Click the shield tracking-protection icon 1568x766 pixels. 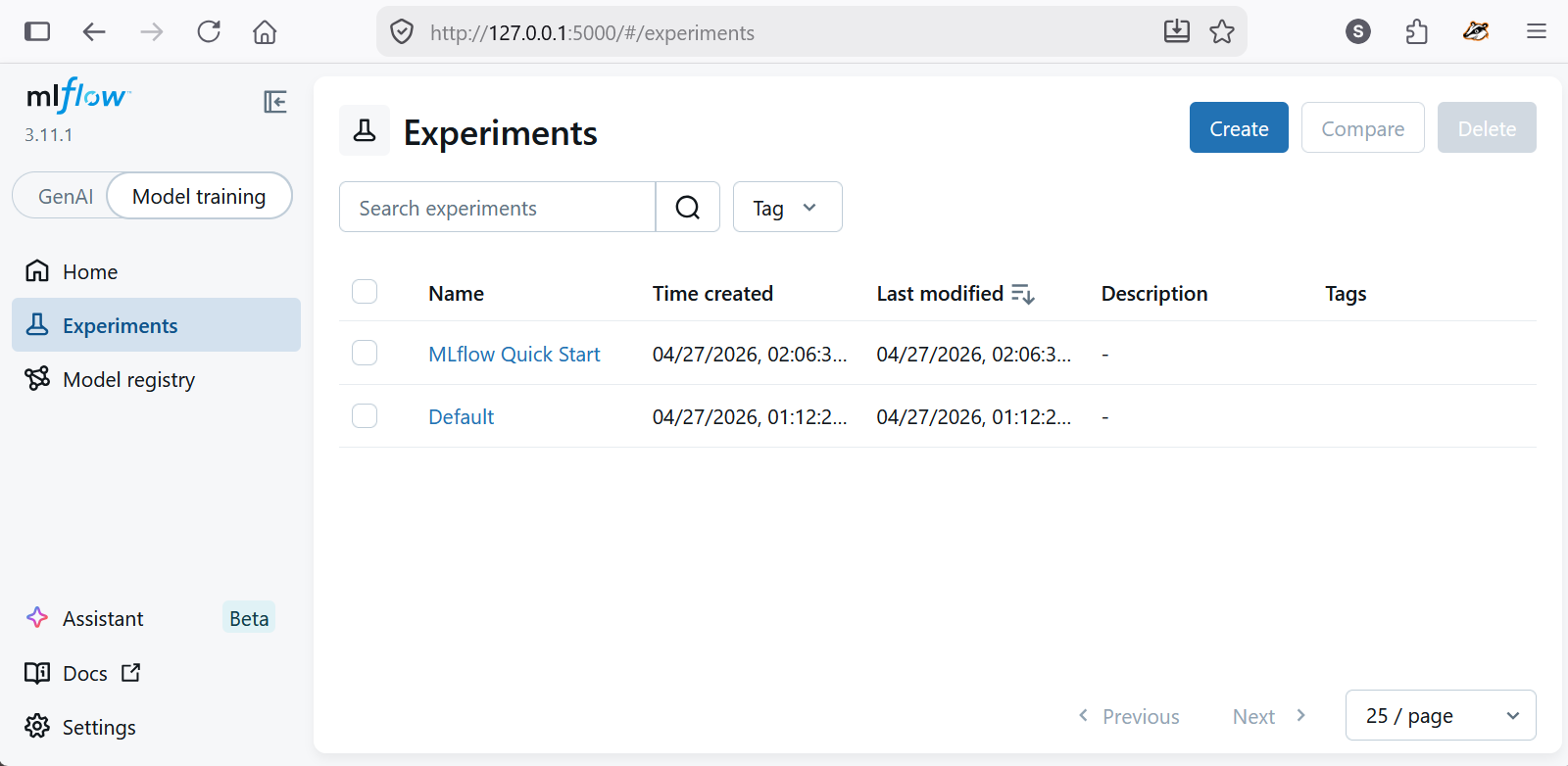(x=402, y=32)
